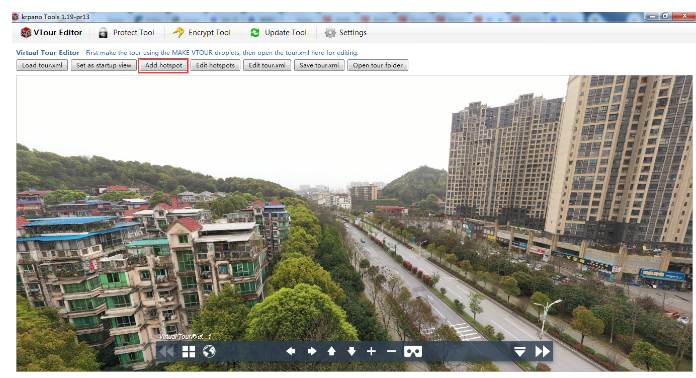The image size is (696, 378).
Task: Open the Settings tab
Action: point(346,32)
